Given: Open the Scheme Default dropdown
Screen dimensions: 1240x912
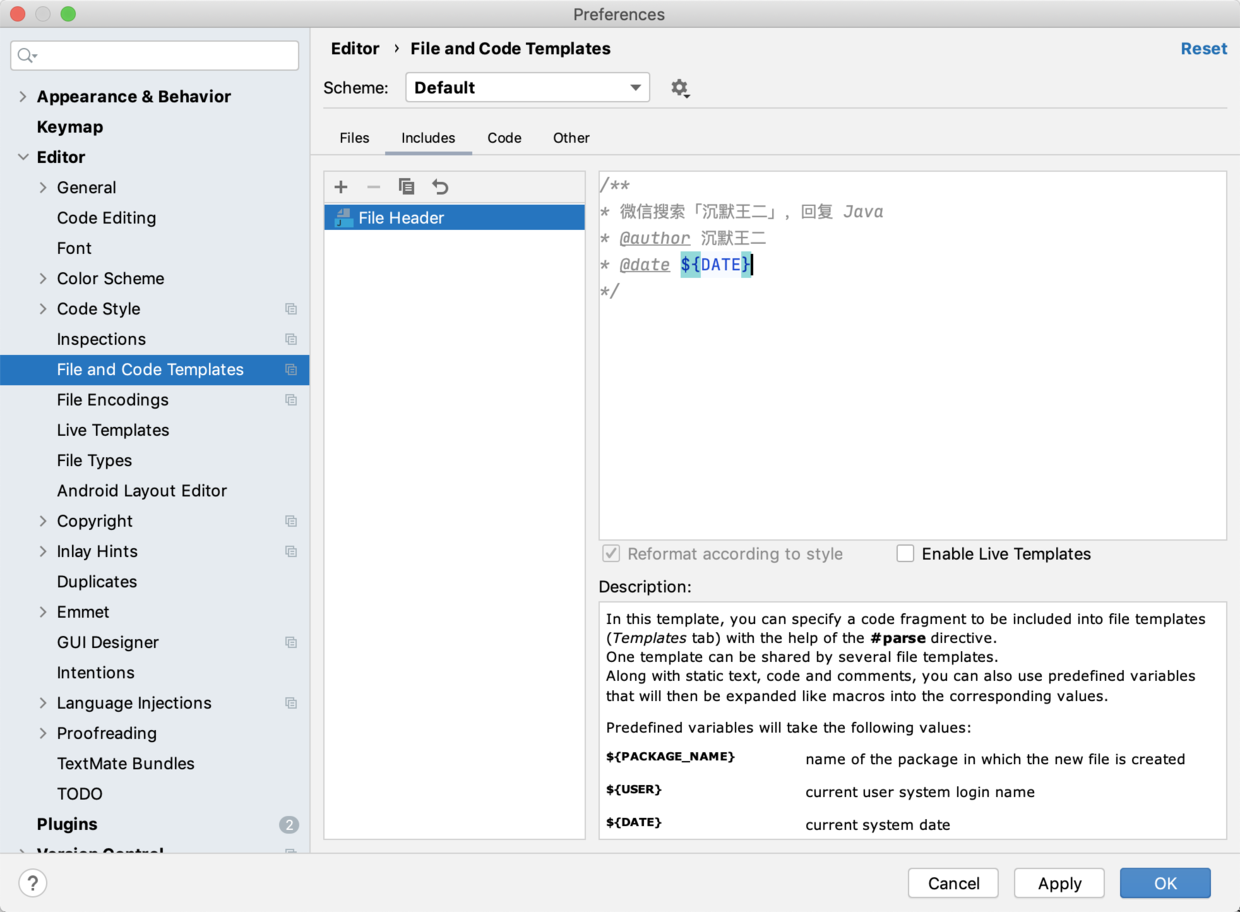Looking at the screenshot, I should click(527, 88).
